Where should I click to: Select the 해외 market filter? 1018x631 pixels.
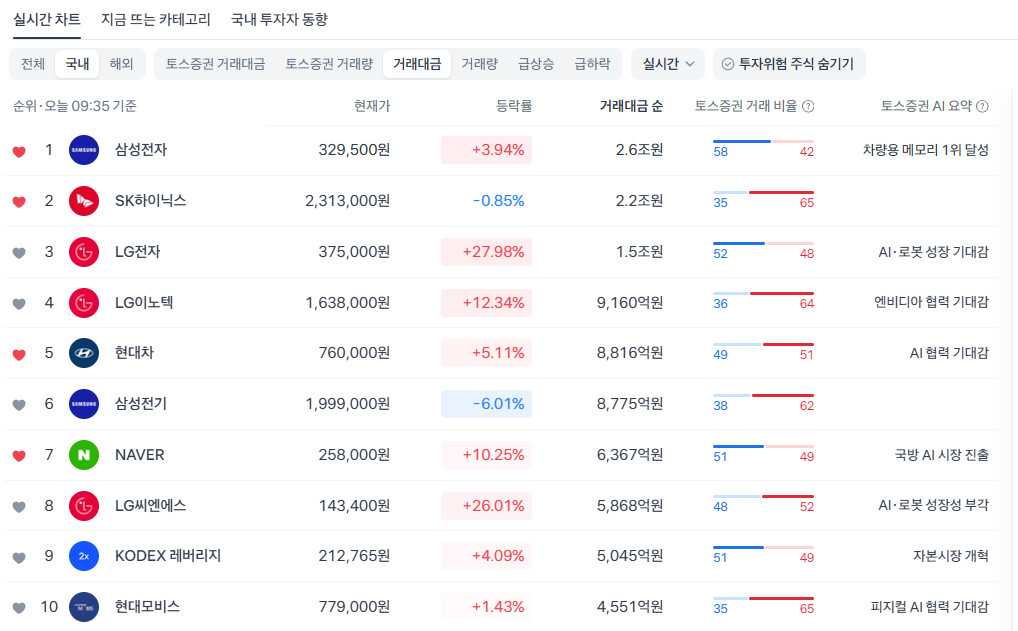(x=121, y=64)
